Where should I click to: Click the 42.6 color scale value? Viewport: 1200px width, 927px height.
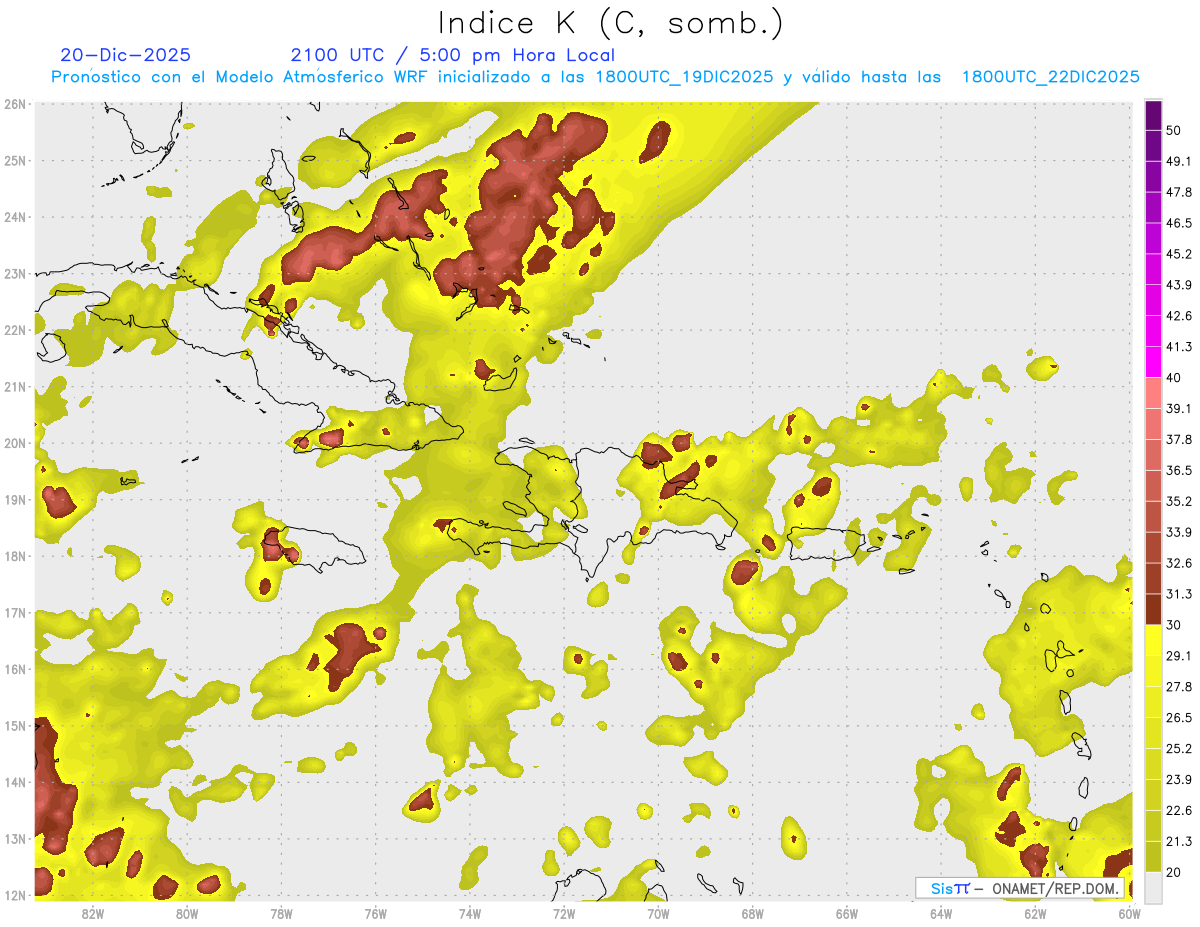point(1179,316)
